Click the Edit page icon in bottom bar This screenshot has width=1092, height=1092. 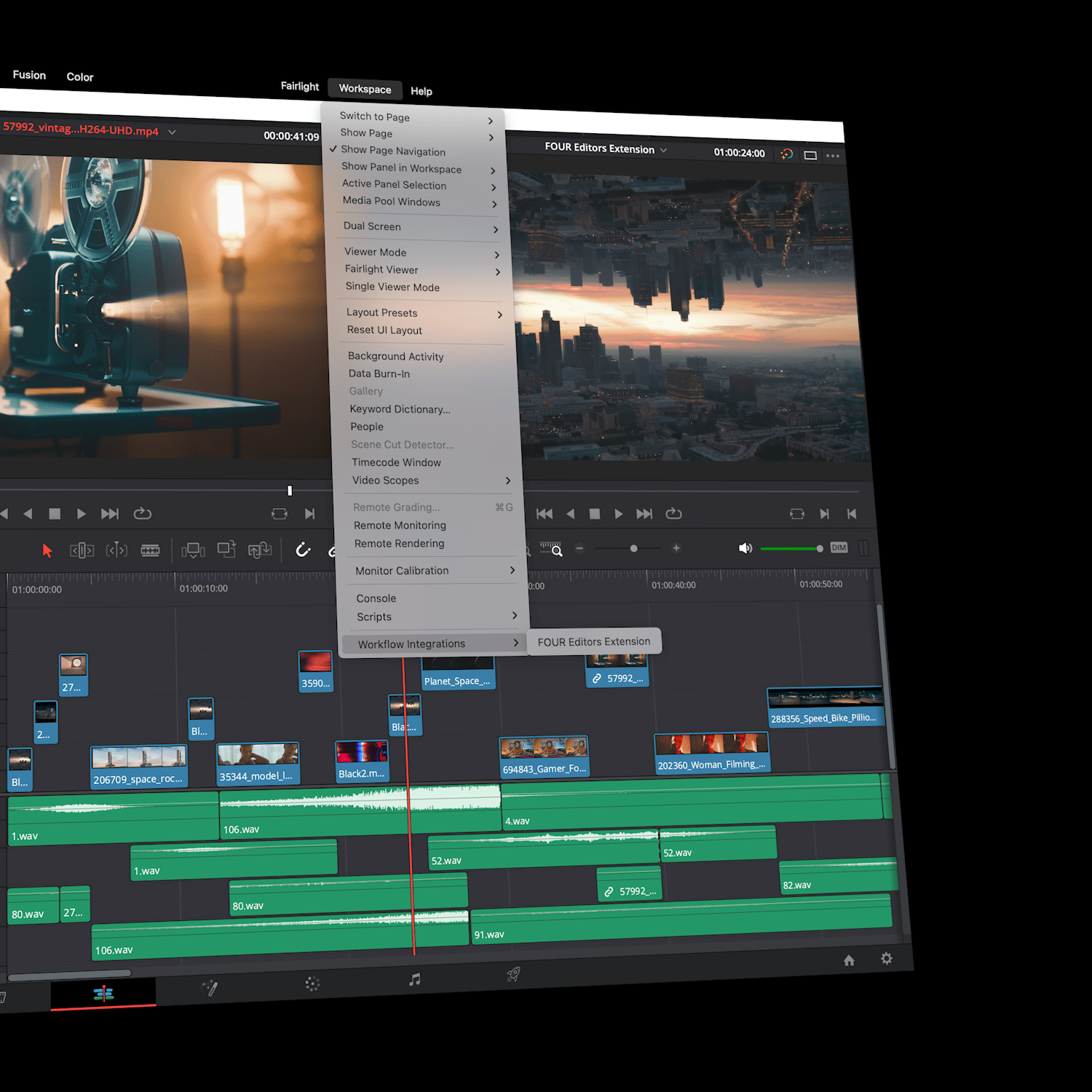[103, 993]
